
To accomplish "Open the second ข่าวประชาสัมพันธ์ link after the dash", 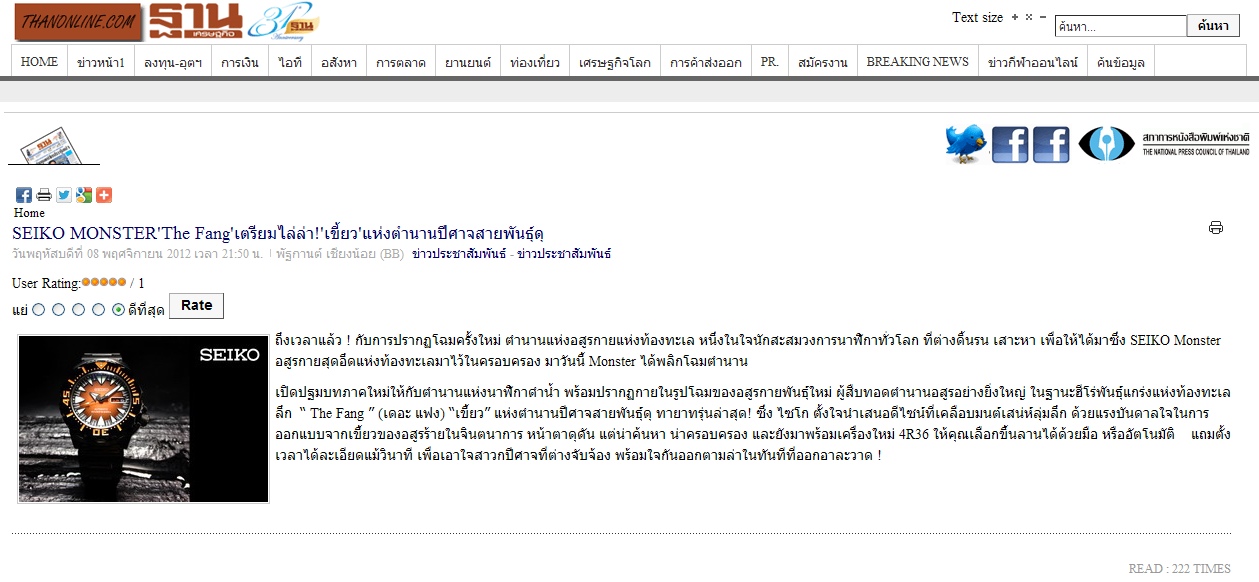I will click(x=565, y=254).
